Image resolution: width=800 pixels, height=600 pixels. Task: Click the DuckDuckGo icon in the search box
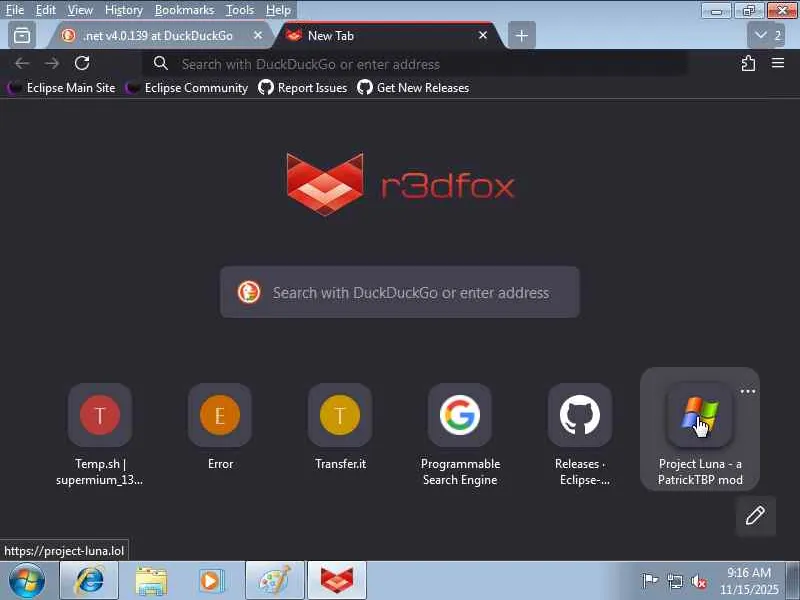249,292
